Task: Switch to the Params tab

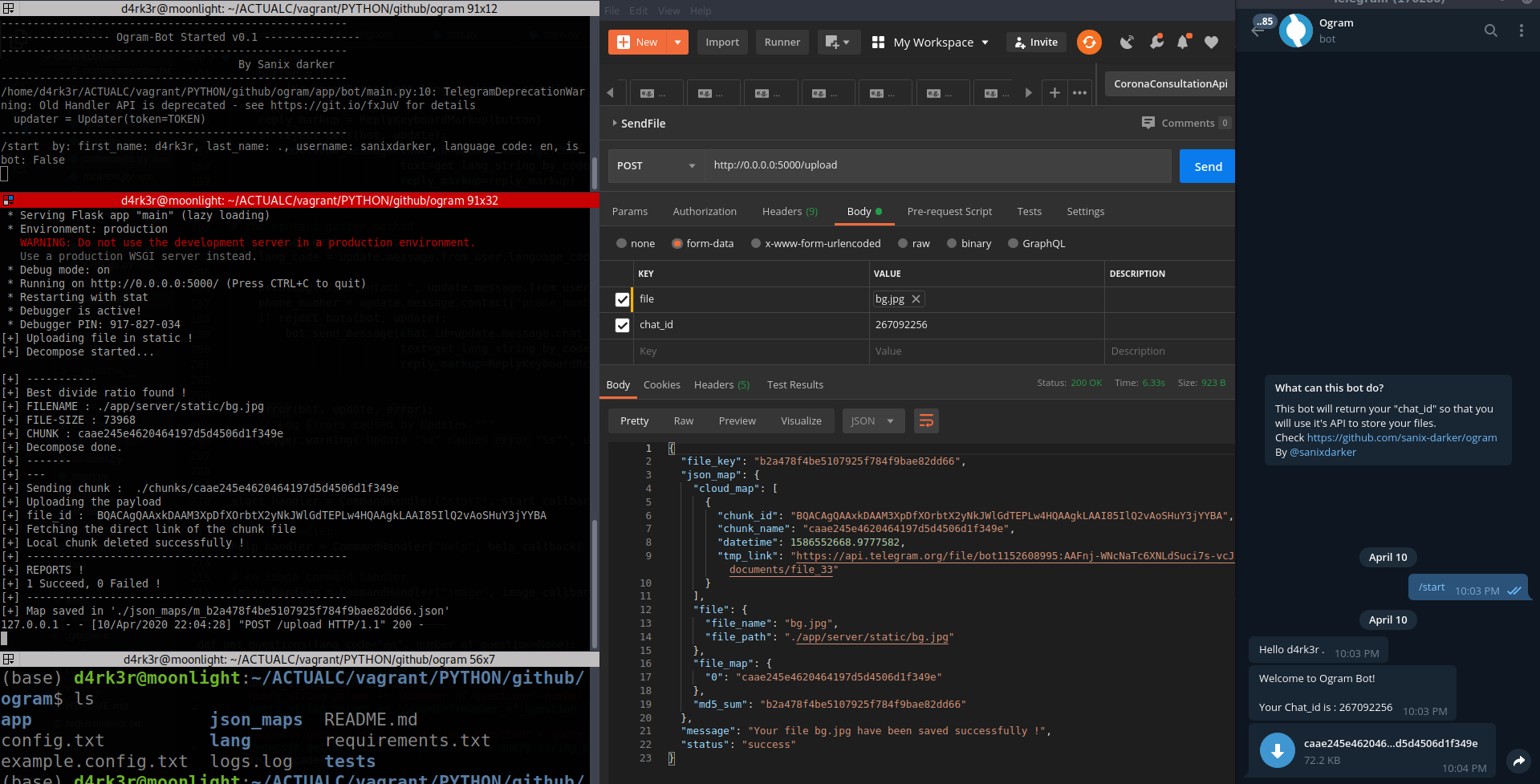Action: tap(630, 211)
